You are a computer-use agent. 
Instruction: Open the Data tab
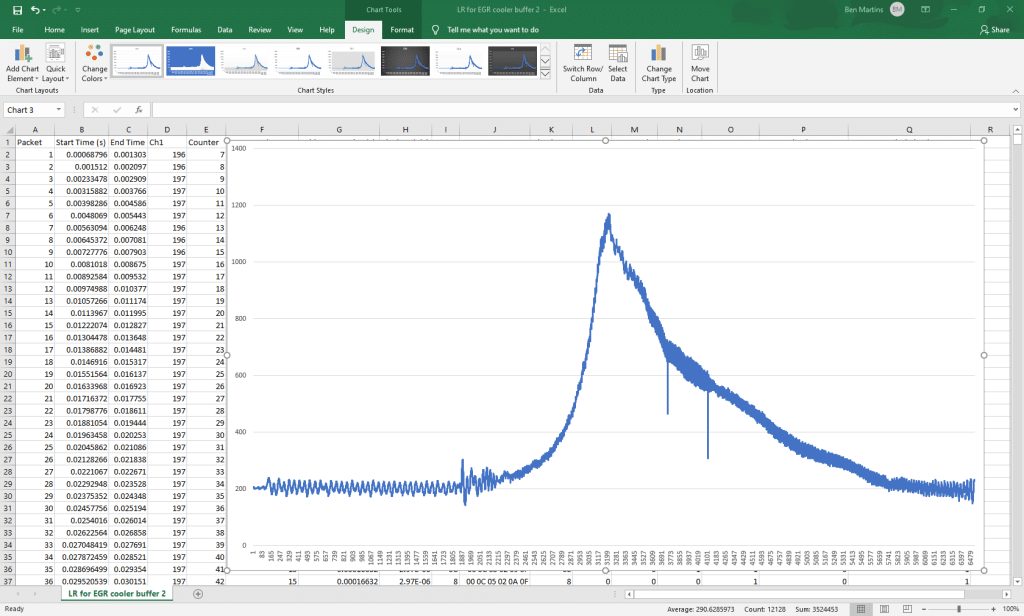click(225, 29)
